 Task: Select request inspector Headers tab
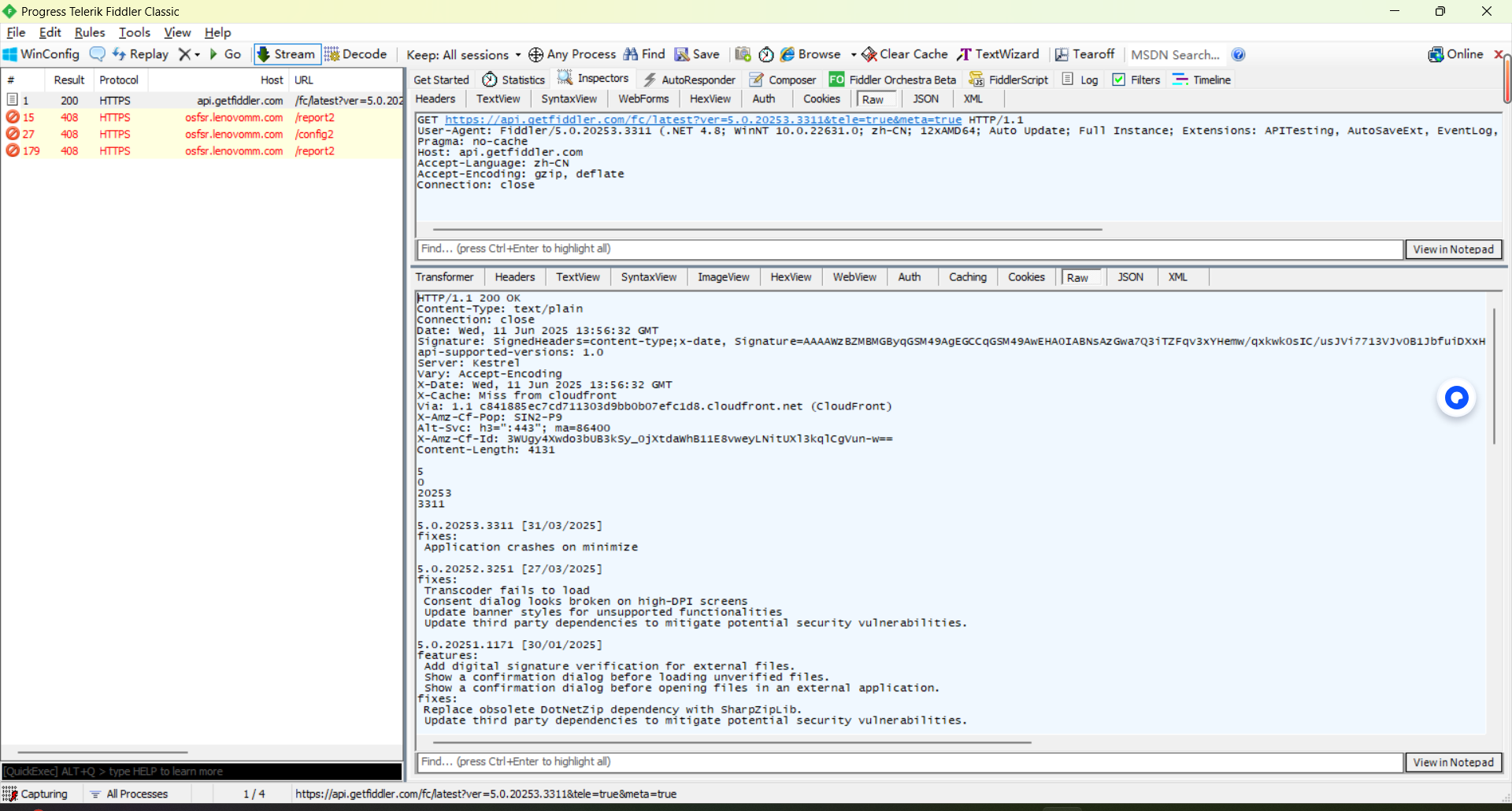click(435, 98)
